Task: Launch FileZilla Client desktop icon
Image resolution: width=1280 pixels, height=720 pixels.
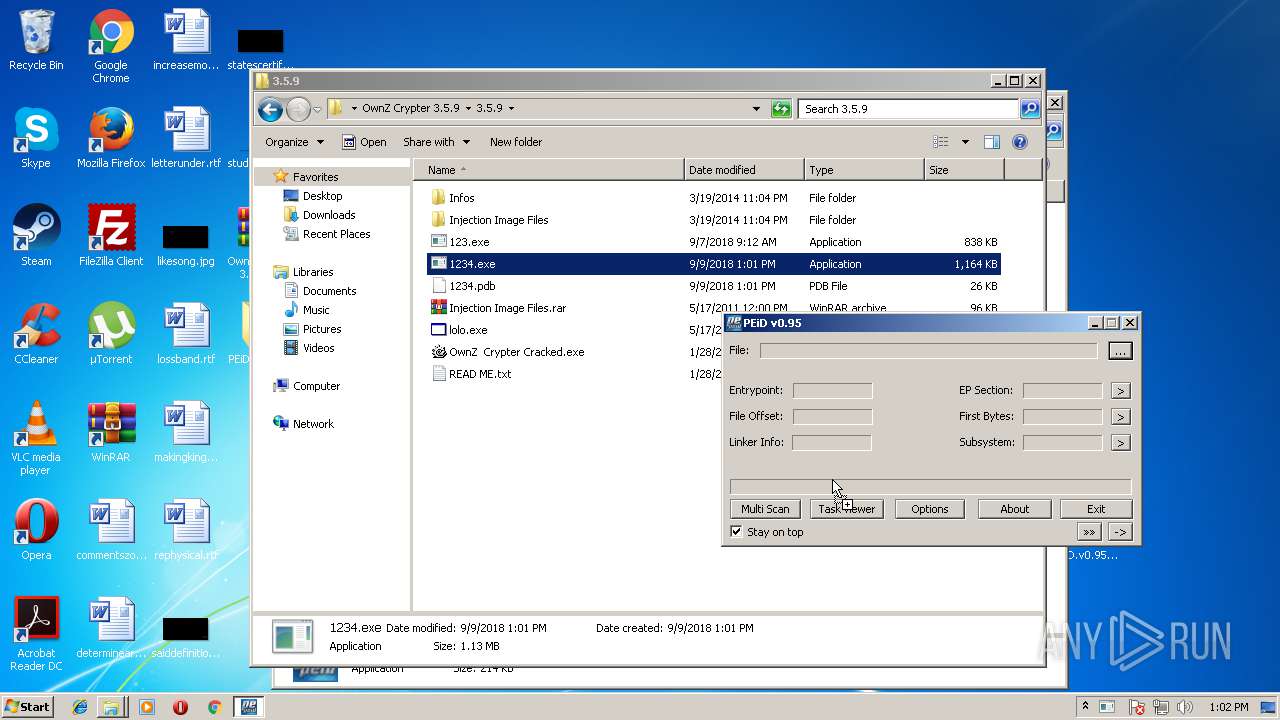Action: [x=111, y=236]
